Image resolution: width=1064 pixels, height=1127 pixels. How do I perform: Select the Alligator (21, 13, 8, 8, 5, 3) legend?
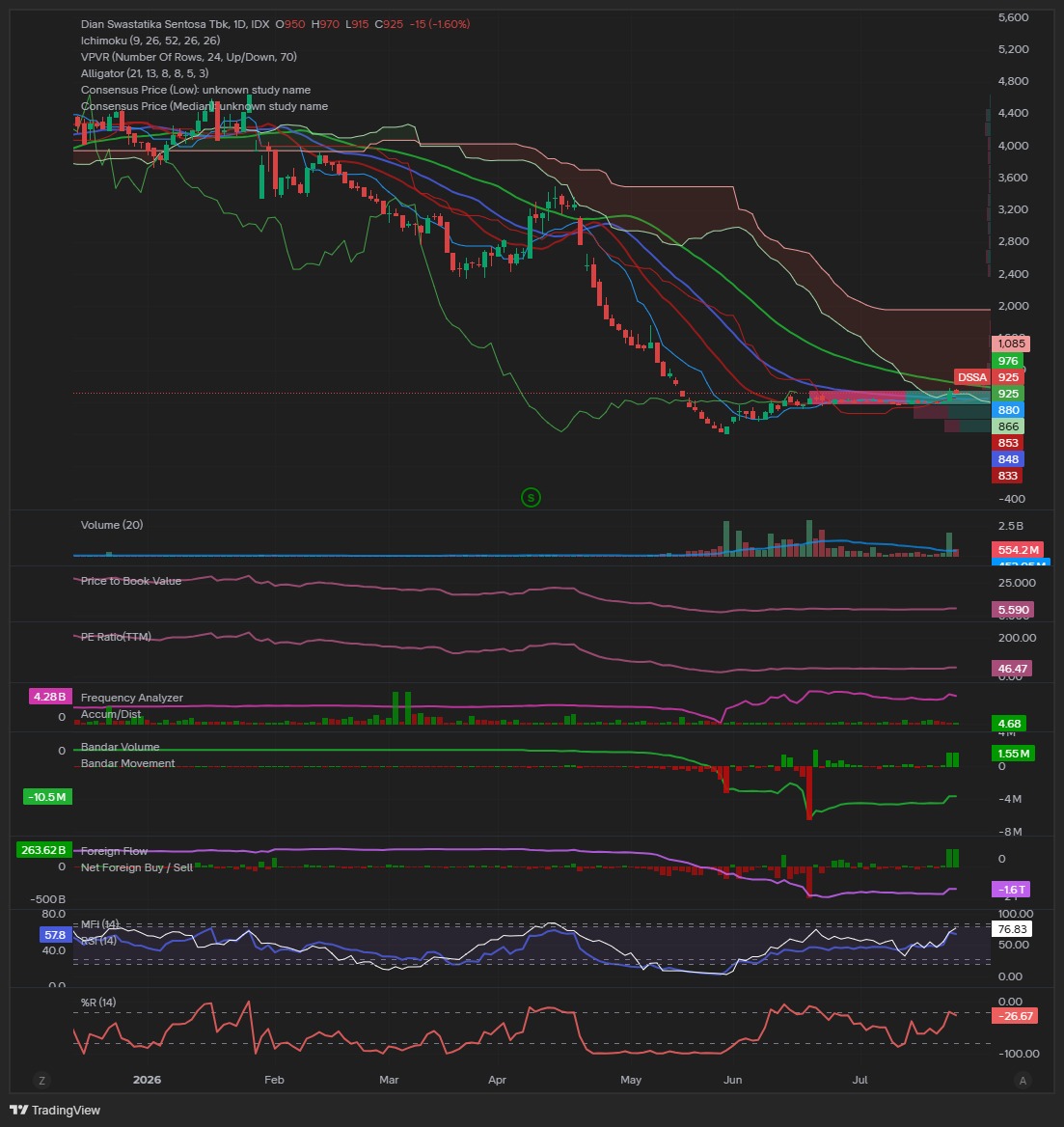[x=145, y=73]
